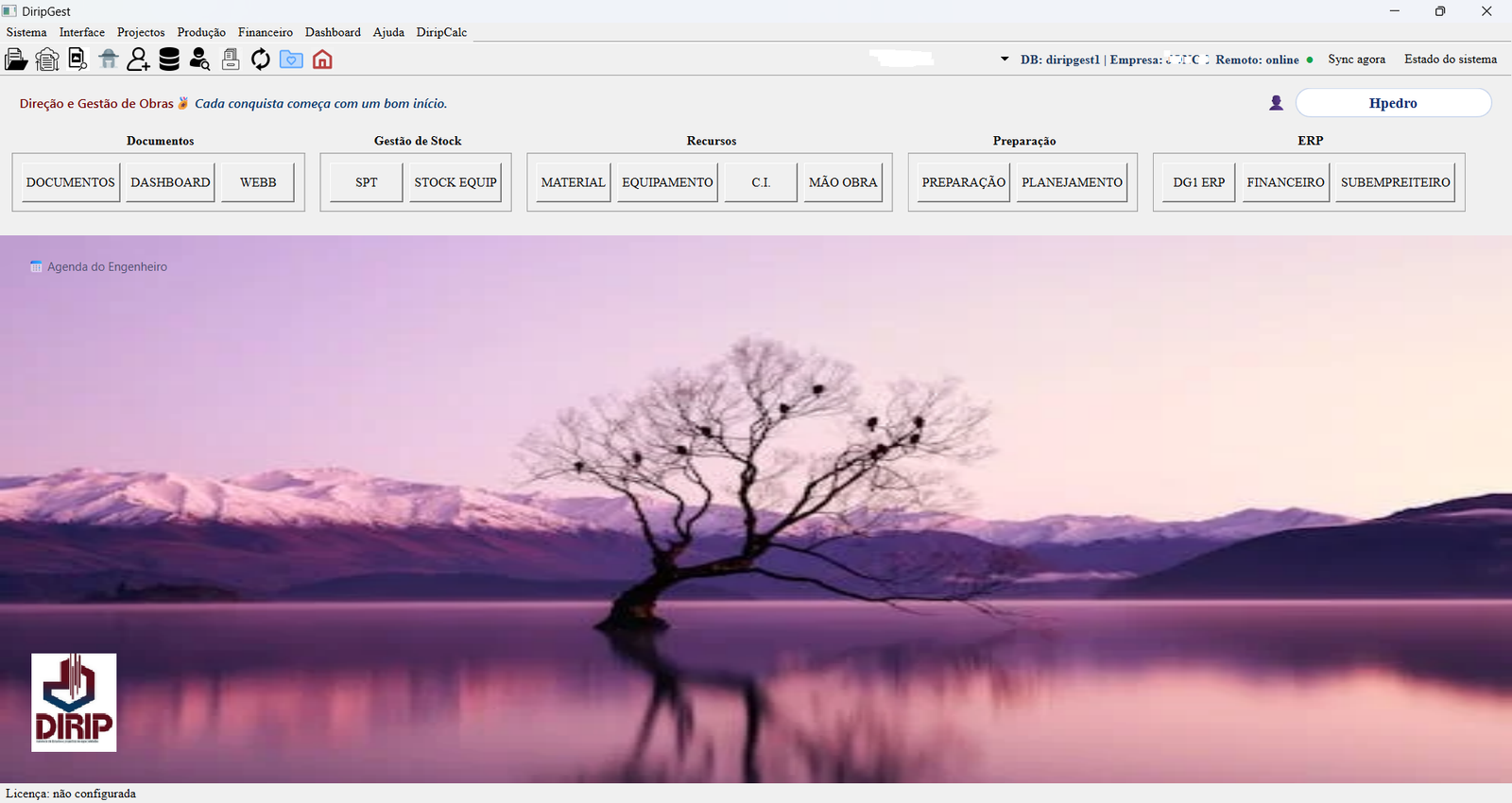
Task: Click the 'Remoto: online' status text
Action: tap(1257, 60)
